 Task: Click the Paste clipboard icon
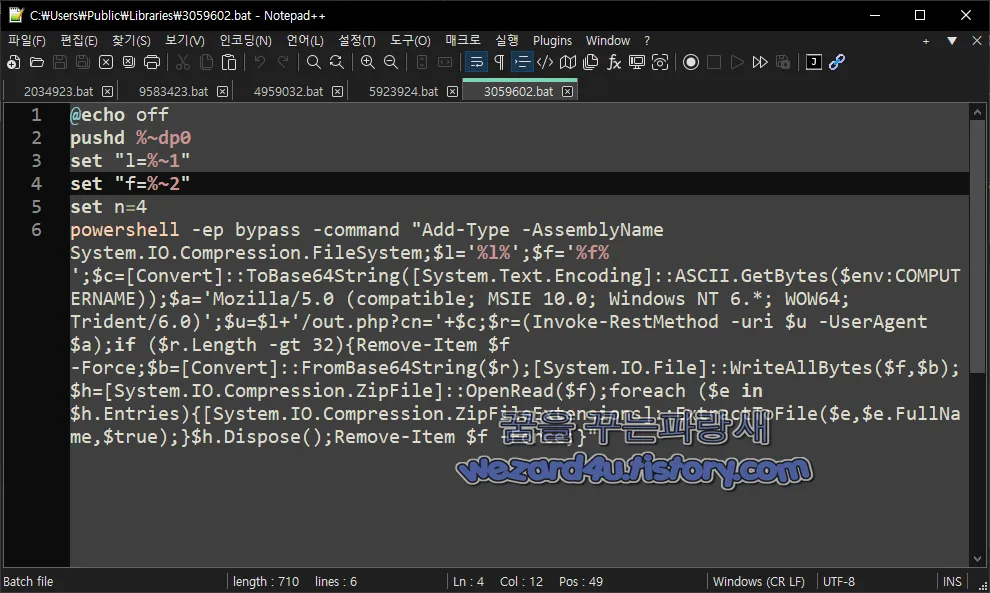[x=229, y=62]
